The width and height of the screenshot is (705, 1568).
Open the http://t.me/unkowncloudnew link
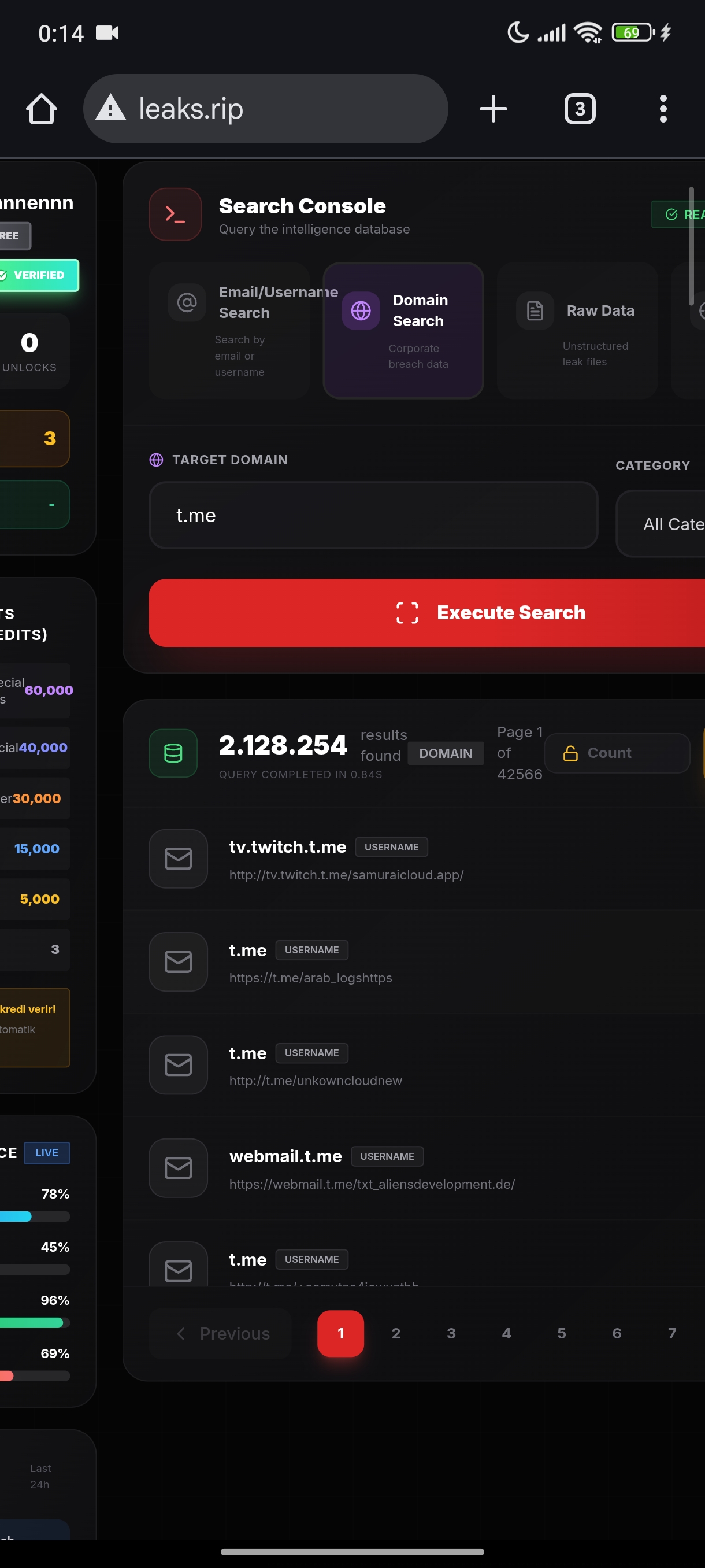point(316,1081)
